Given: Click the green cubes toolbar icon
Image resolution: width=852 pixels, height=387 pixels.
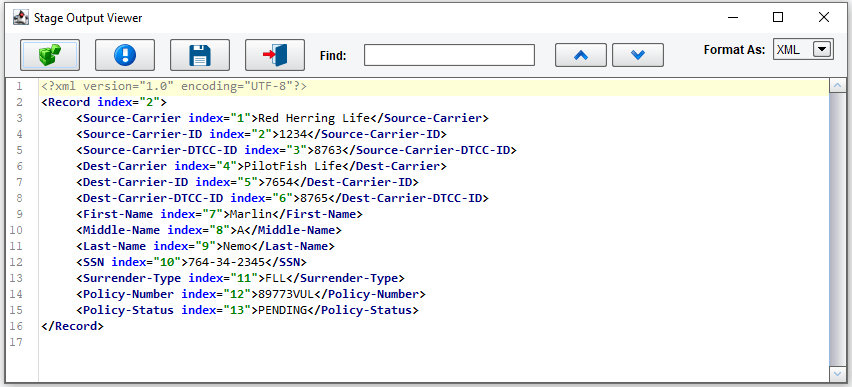Looking at the screenshot, I should tap(50, 55).
